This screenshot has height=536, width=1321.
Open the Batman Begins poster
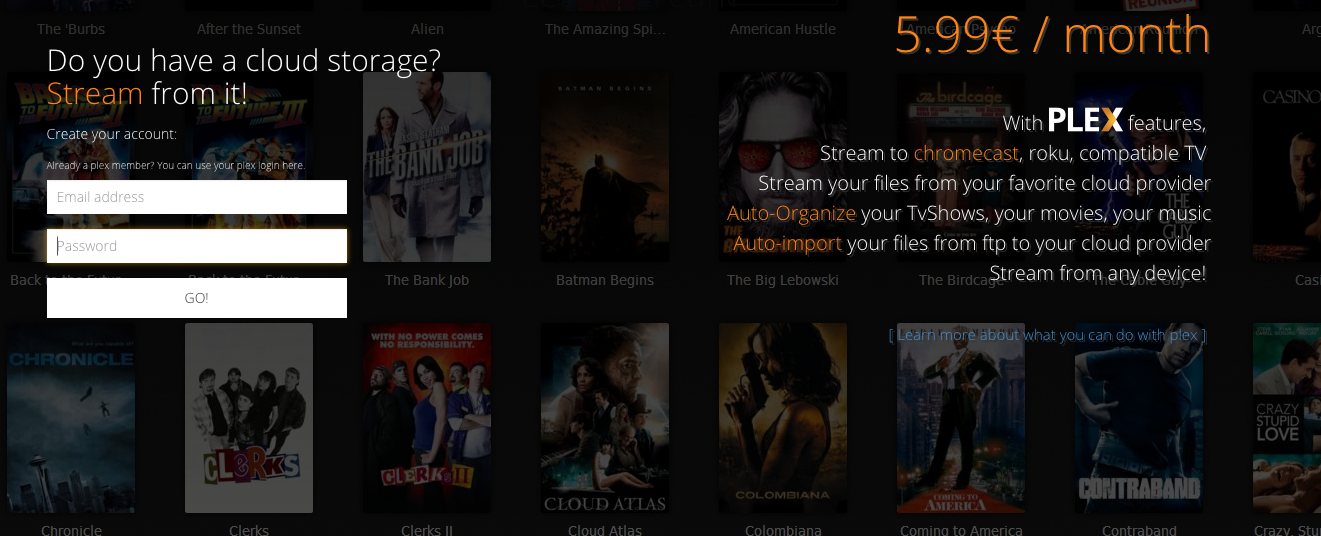tap(604, 166)
